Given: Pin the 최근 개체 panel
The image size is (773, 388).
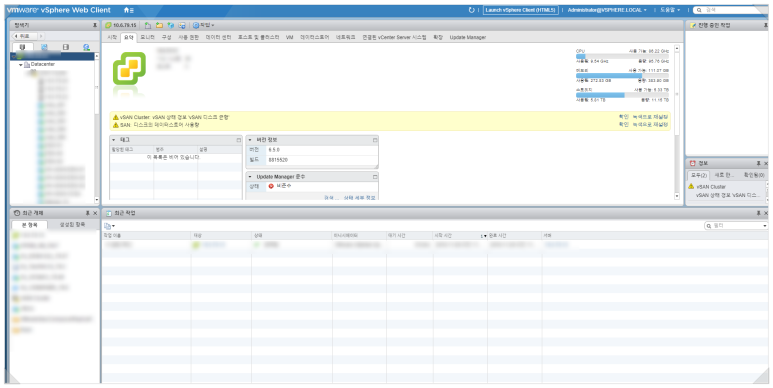Looking at the screenshot, I should click(88, 213).
